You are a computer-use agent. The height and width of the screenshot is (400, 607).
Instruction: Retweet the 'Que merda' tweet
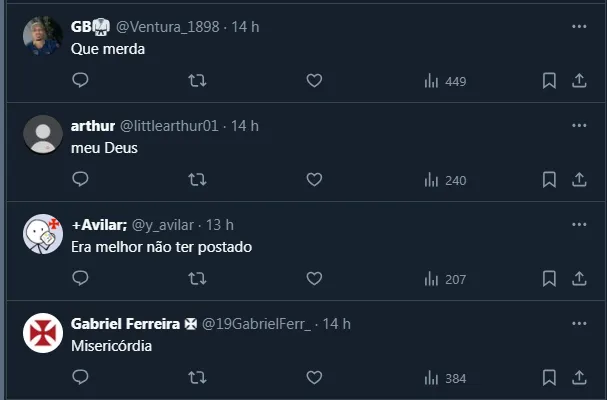coord(197,81)
